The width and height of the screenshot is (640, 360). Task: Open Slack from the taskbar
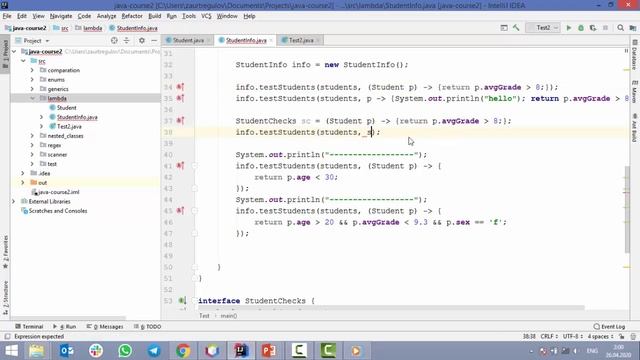(x=96, y=351)
